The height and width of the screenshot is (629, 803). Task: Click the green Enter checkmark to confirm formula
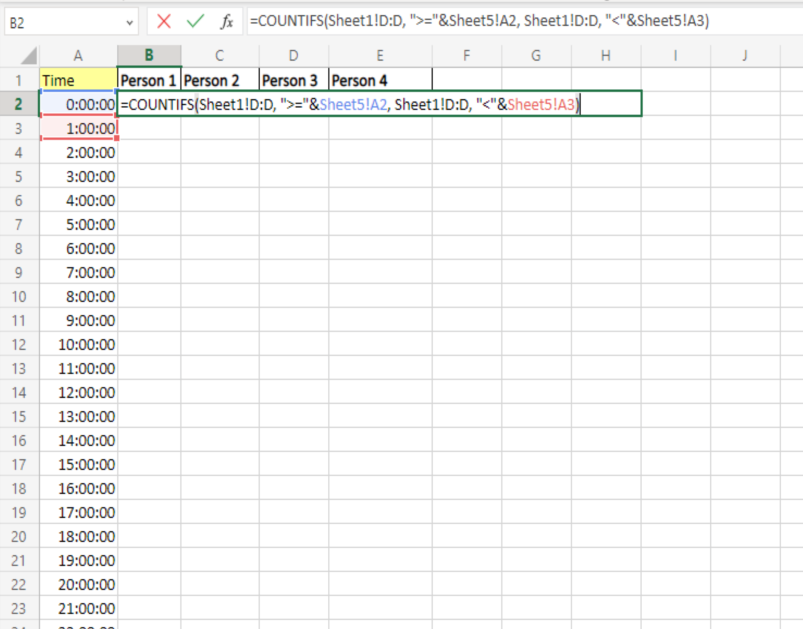click(194, 20)
